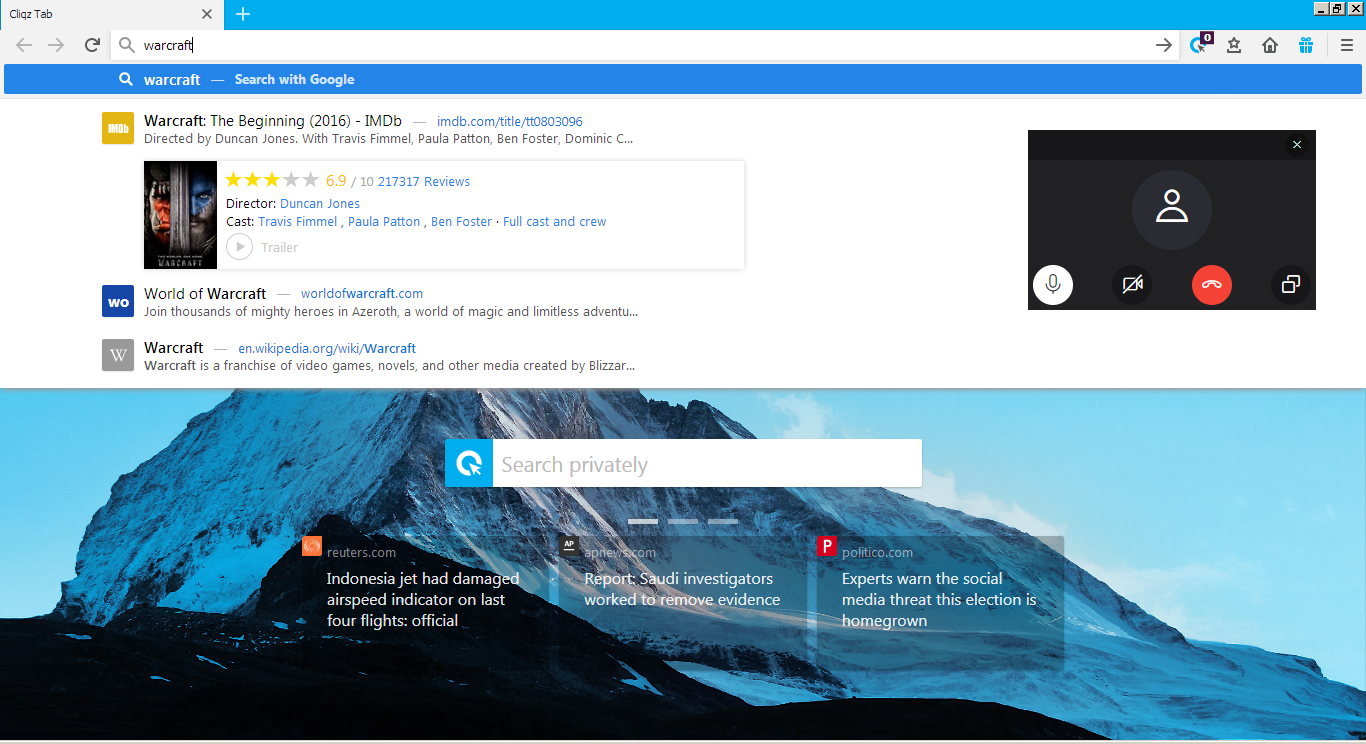
Task: Close the call overlay window
Action: pyautogui.click(x=1297, y=145)
